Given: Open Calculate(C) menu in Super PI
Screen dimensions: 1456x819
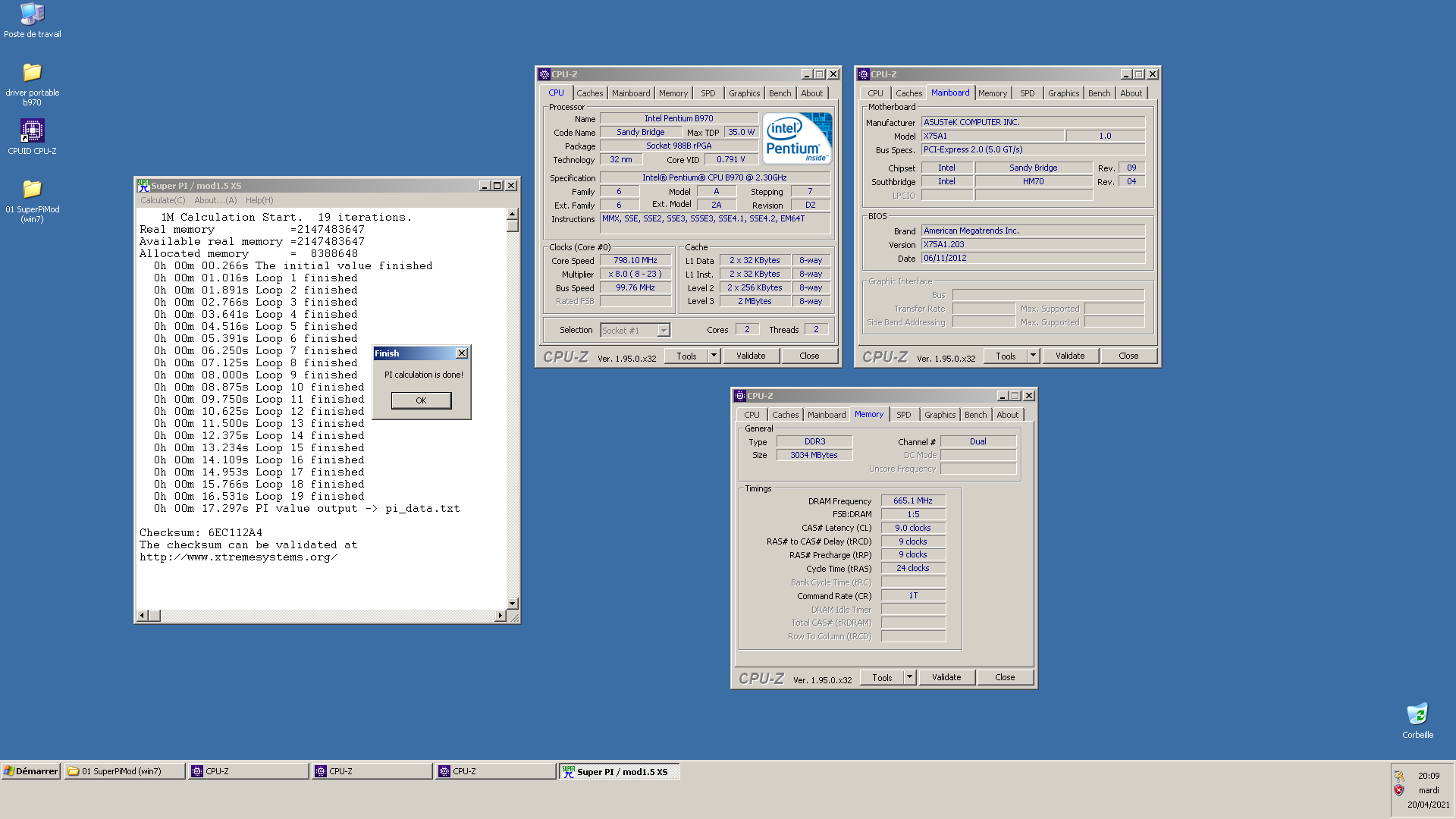Looking at the screenshot, I should (x=162, y=200).
